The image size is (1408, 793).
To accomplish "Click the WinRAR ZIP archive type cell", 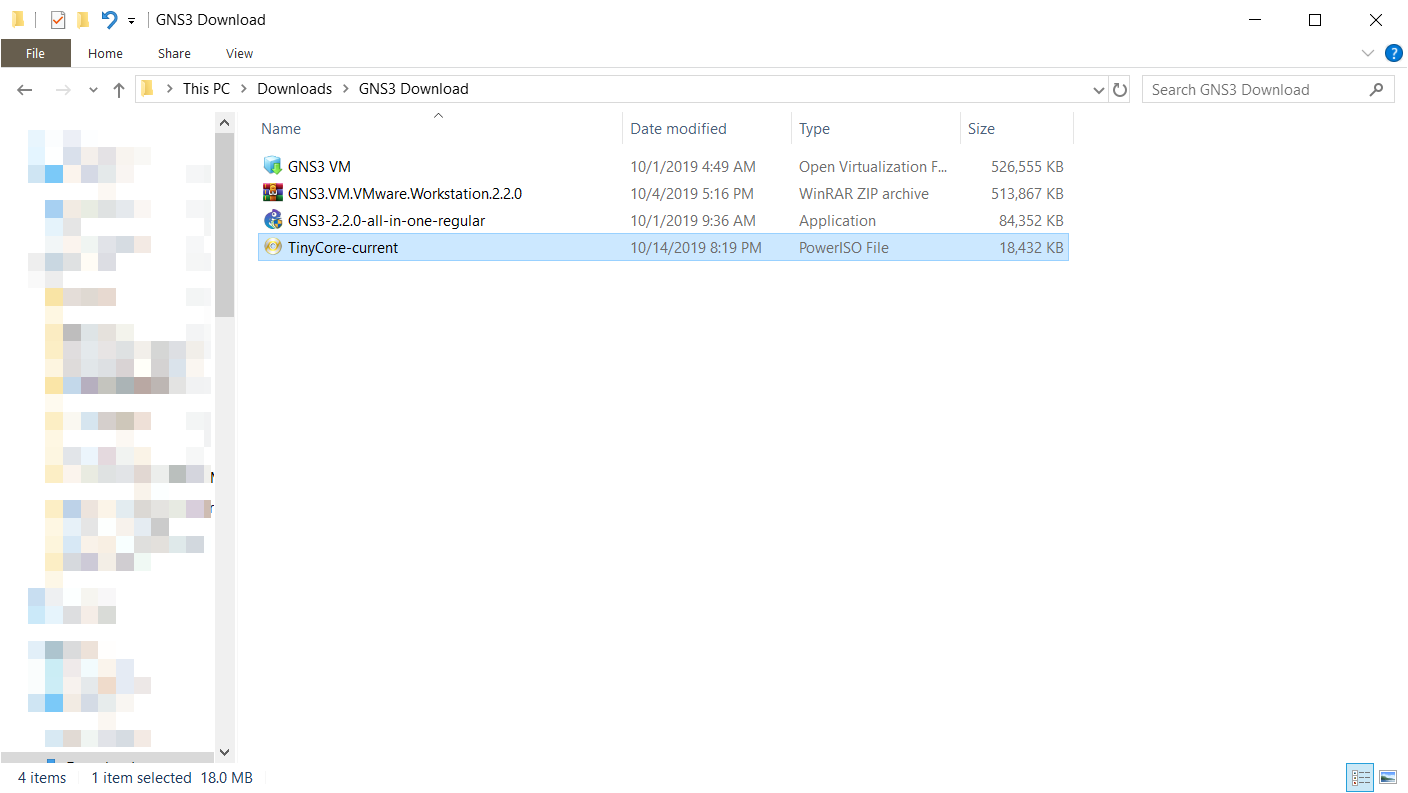I will click(864, 194).
